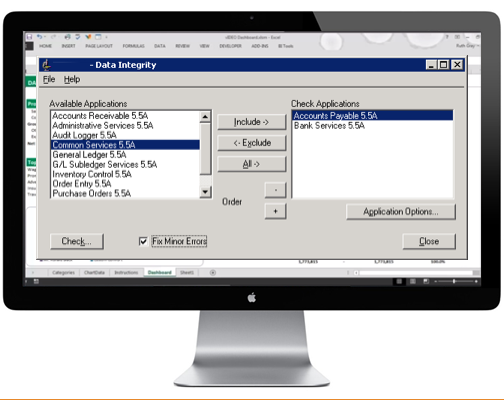Select General Ledger 5.5A in available list

click(89, 155)
